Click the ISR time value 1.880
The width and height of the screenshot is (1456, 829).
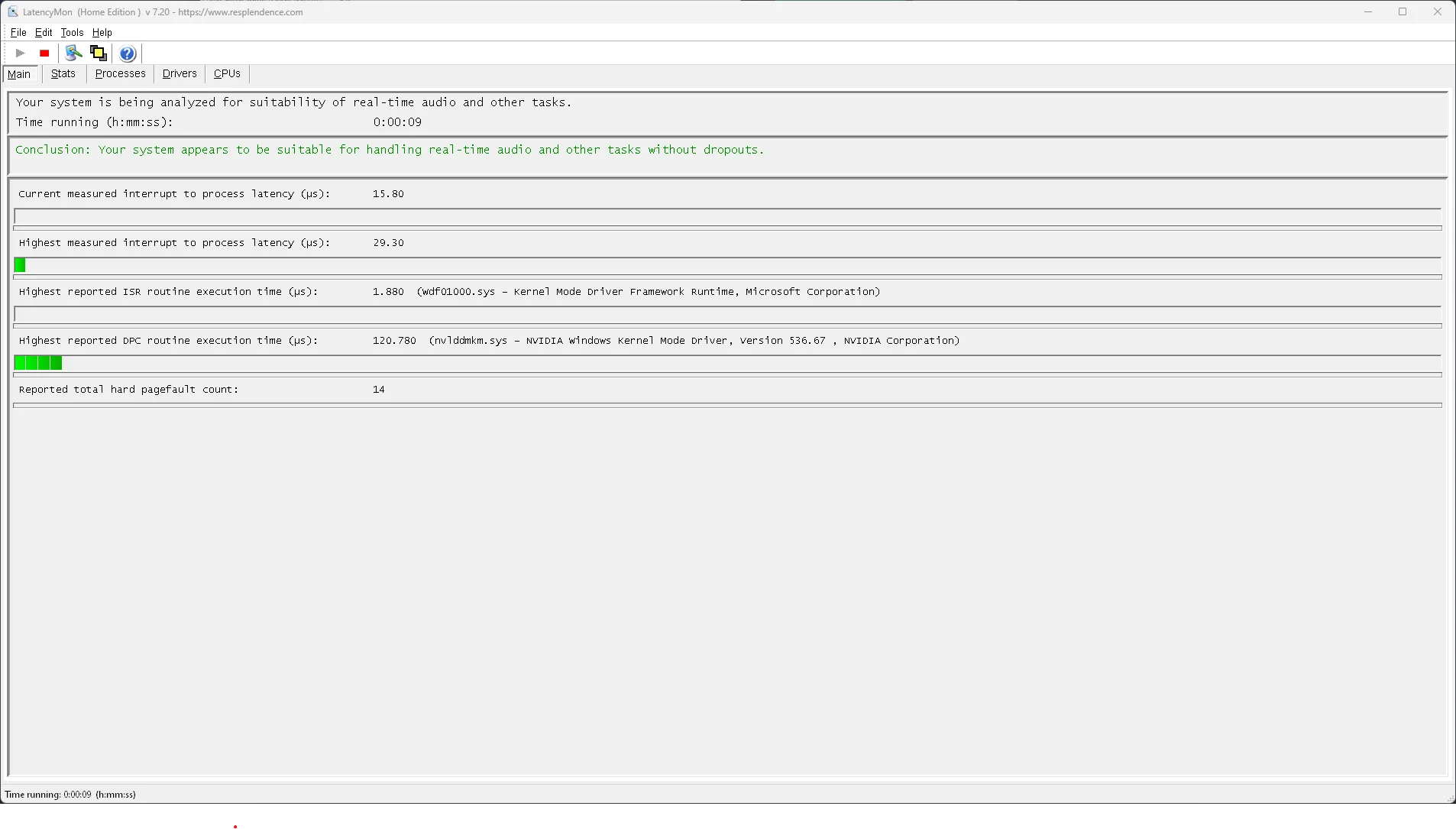[388, 292]
